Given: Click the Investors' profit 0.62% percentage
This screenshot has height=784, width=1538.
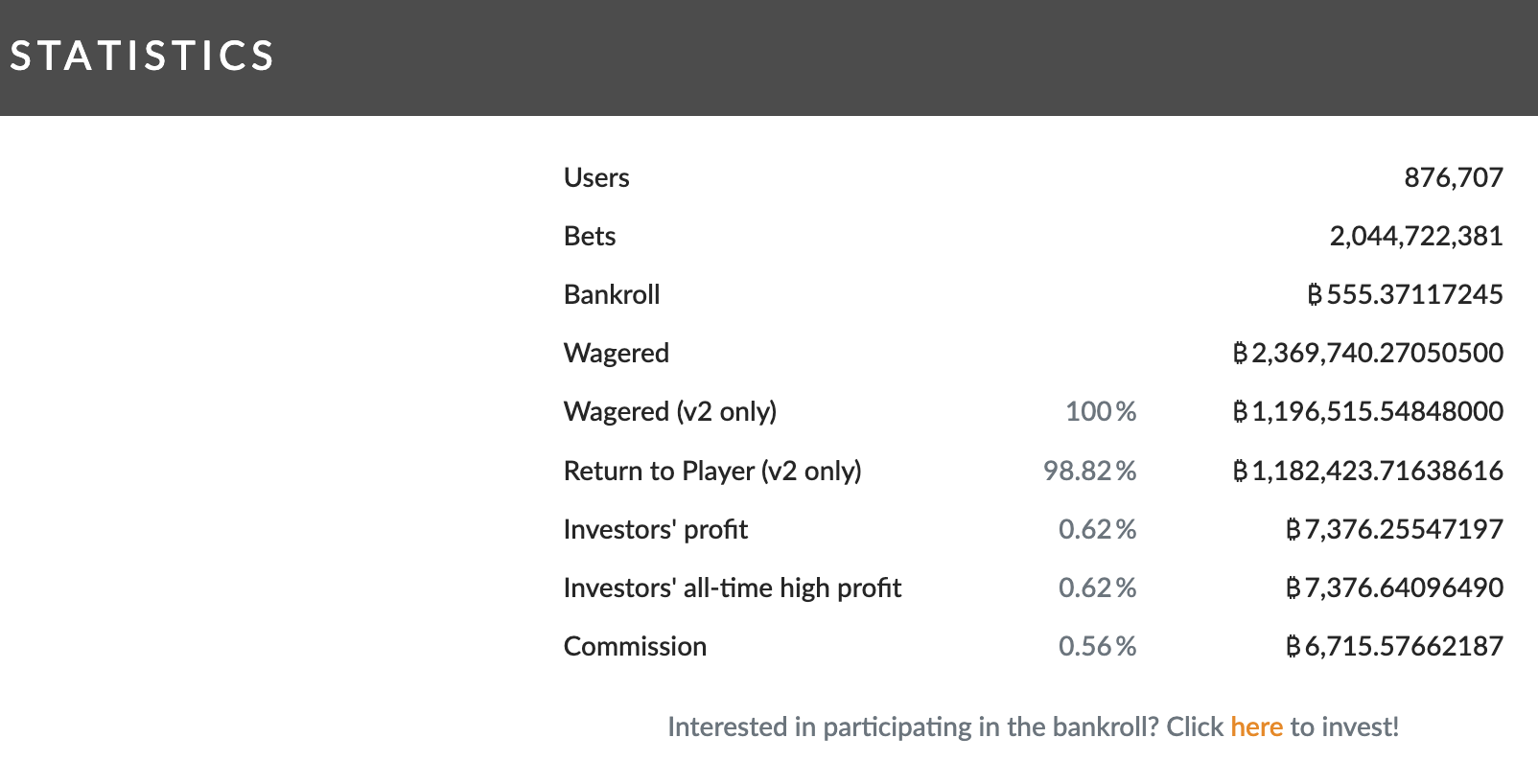Looking at the screenshot, I should (1097, 529).
